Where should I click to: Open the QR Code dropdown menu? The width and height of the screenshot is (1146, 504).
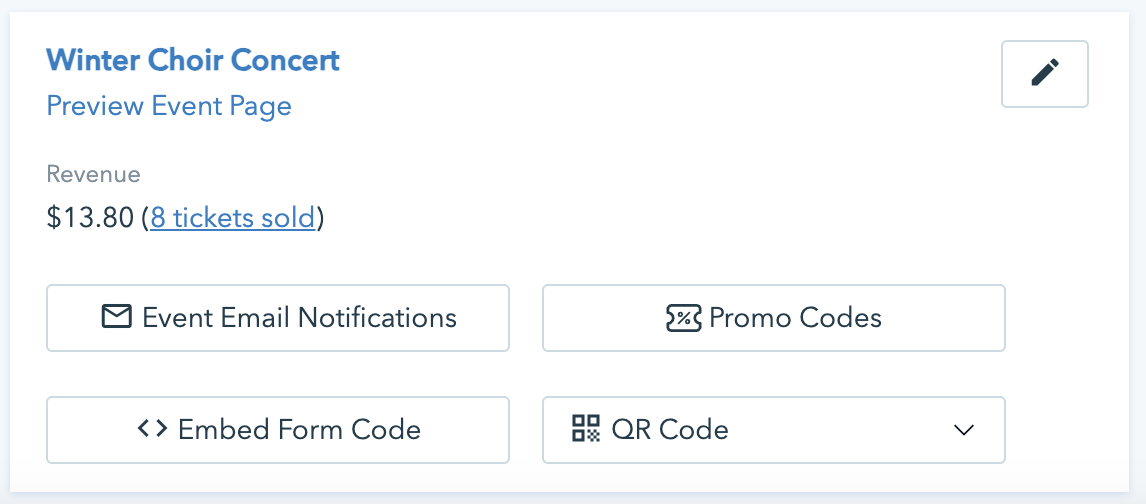(773, 430)
